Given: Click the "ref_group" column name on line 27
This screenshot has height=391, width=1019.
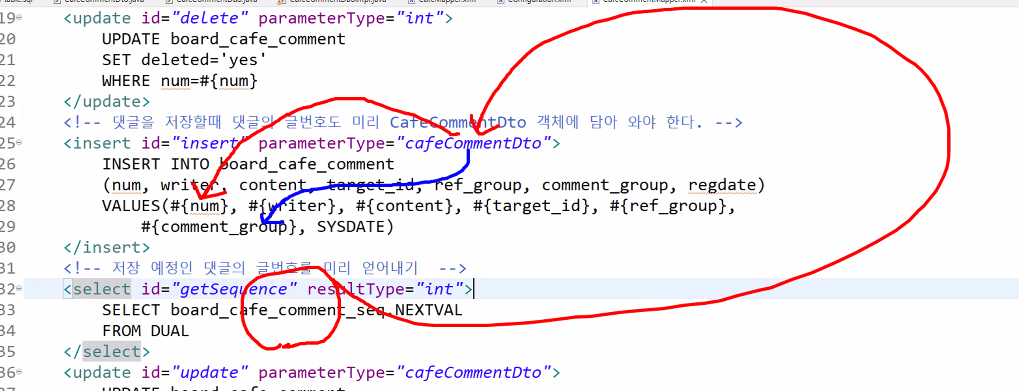Looking at the screenshot, I should (477, 186).
